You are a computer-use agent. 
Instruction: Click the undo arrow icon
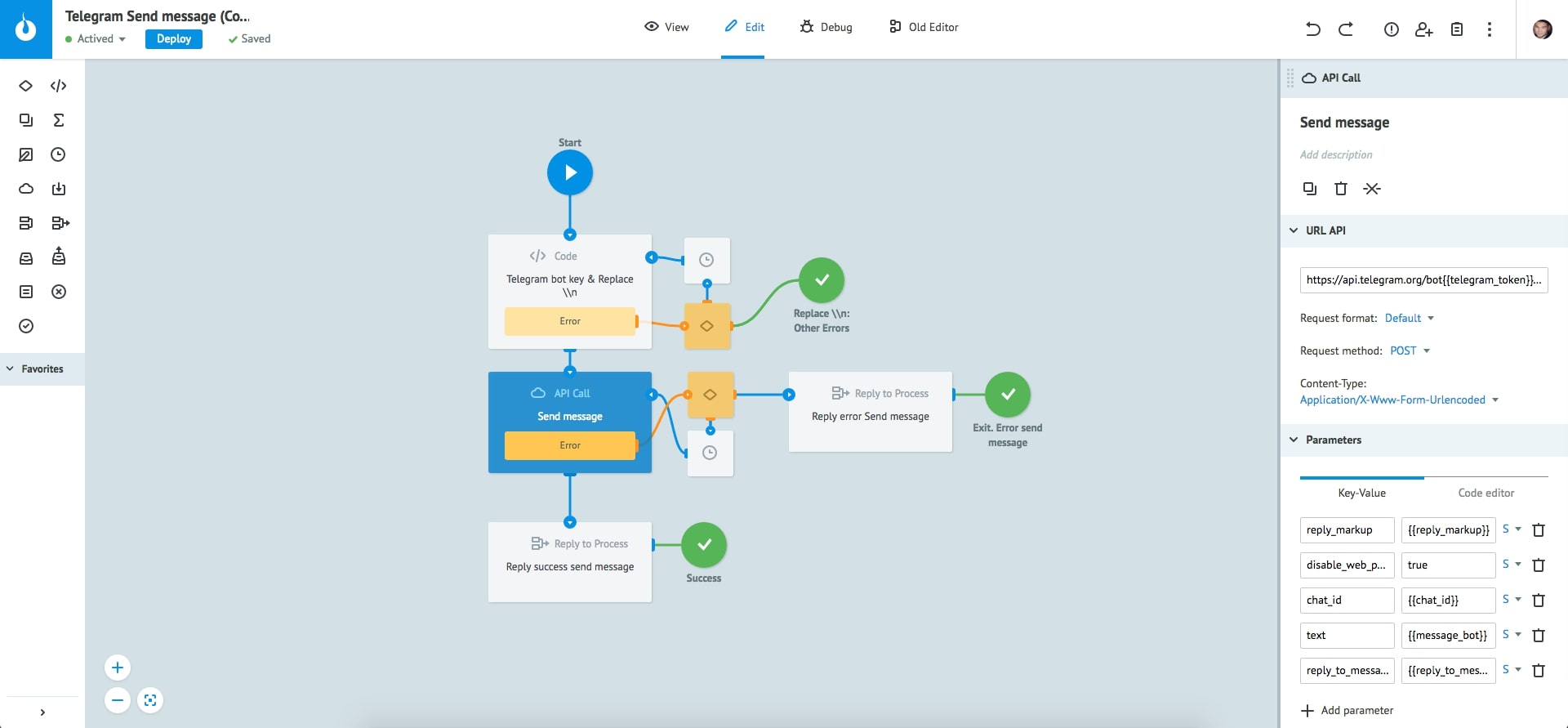(x=1313, y=29)
